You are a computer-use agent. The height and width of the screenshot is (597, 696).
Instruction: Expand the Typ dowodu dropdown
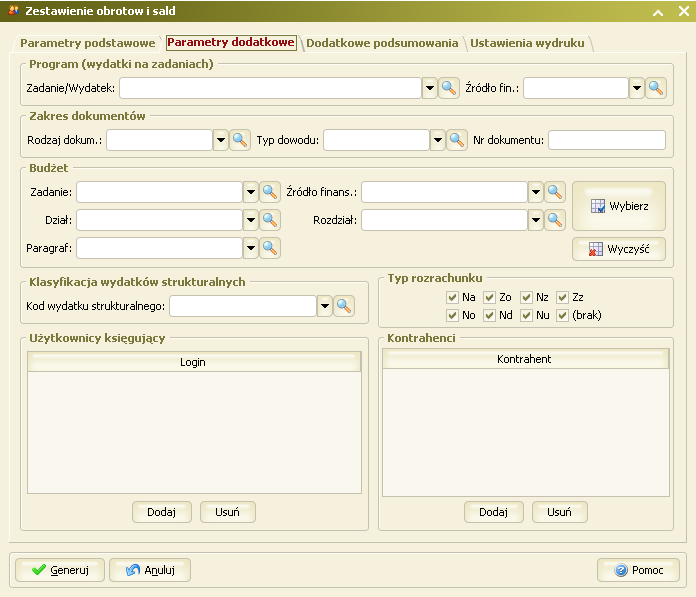[438, 140]
